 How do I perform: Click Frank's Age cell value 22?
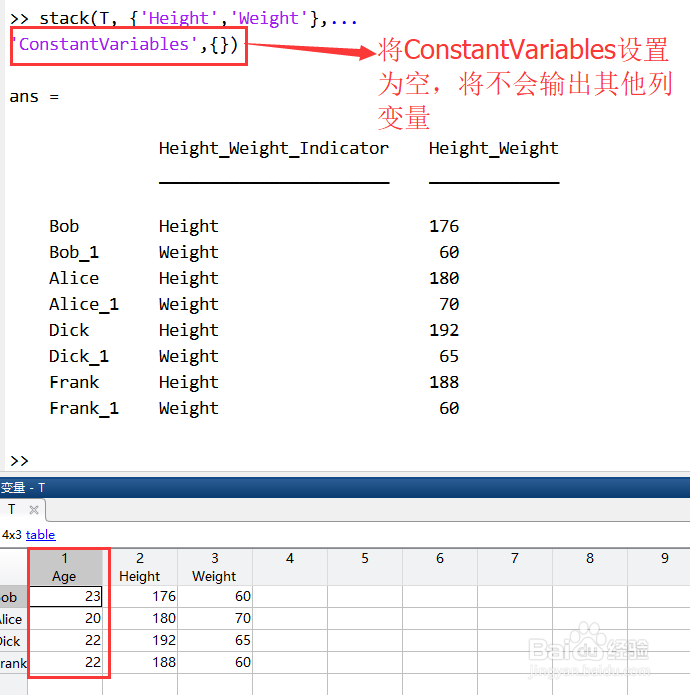coord(65,663)
